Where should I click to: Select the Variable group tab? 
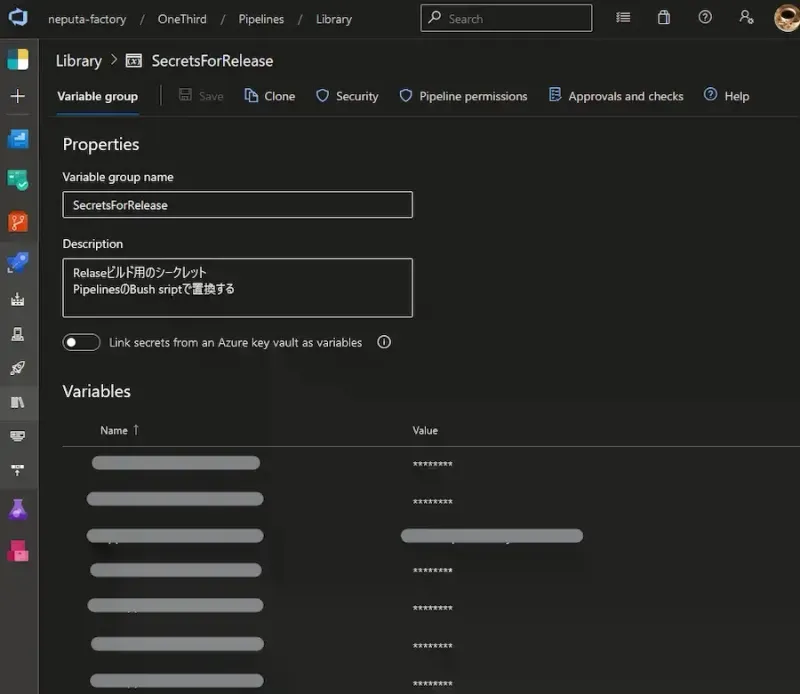pos(97,96)
